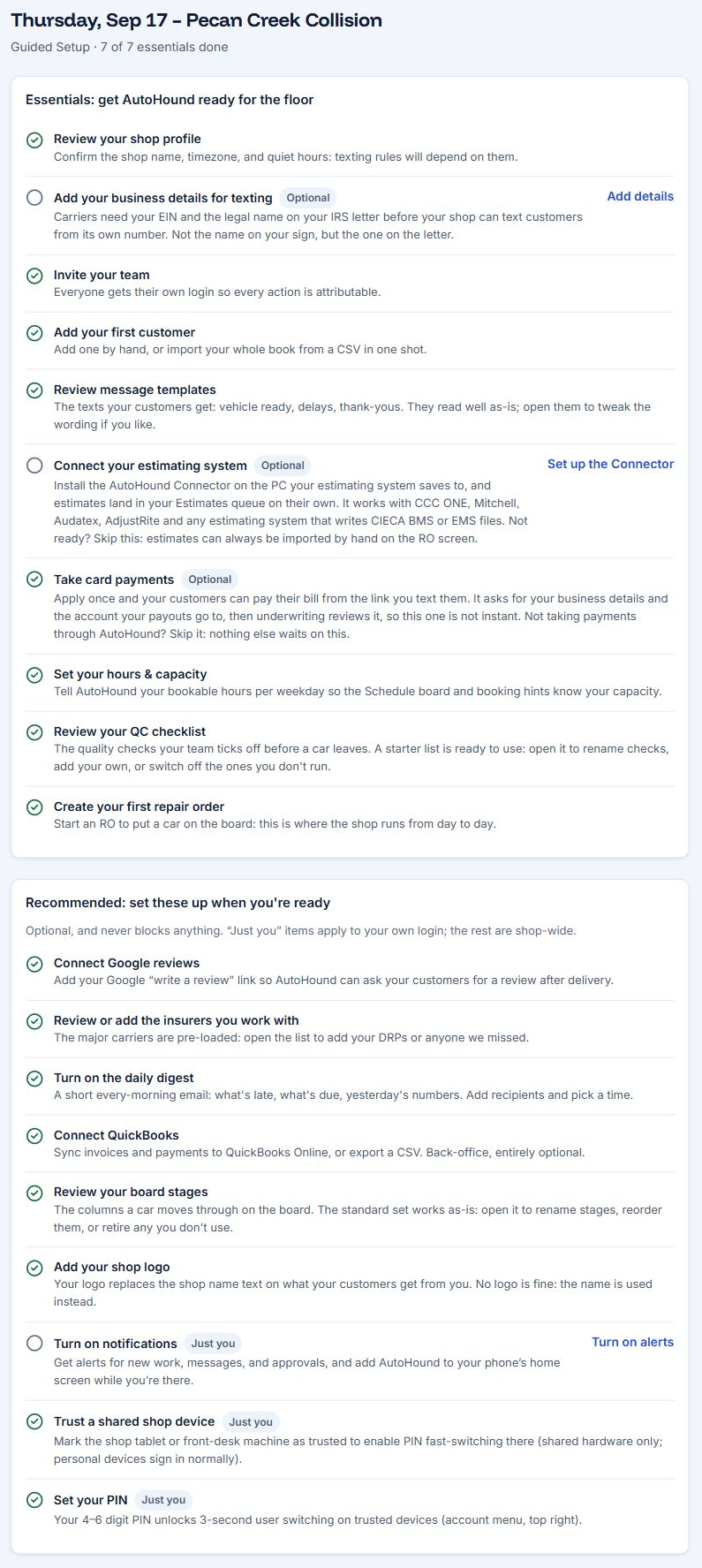Select Set your hours & capacity item
The height and width of the screenshot is (1568, 702).
click(350, 682)
